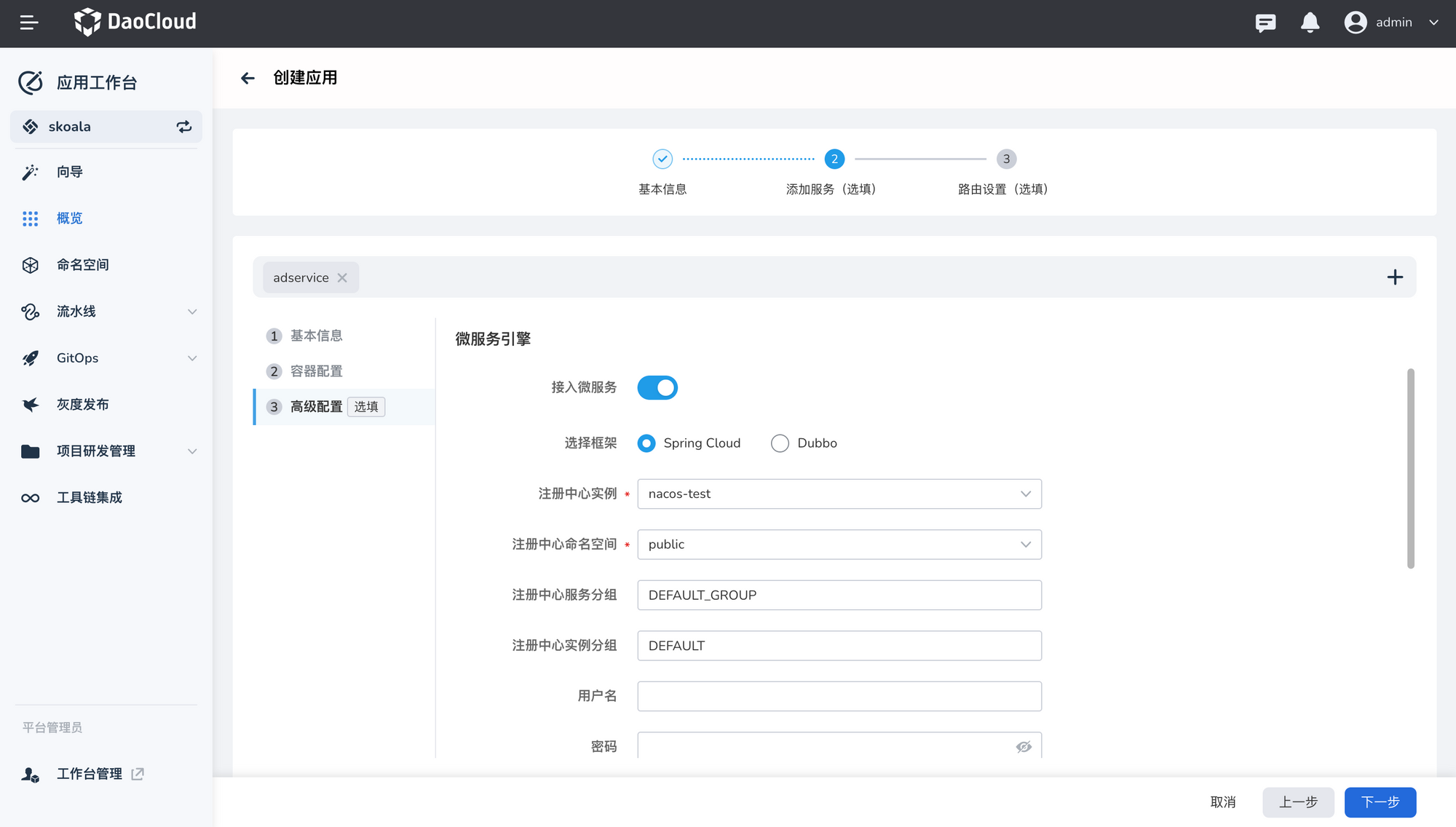Click the completed 基本信息 step checkmark
1456x827 pixels.
662,159
